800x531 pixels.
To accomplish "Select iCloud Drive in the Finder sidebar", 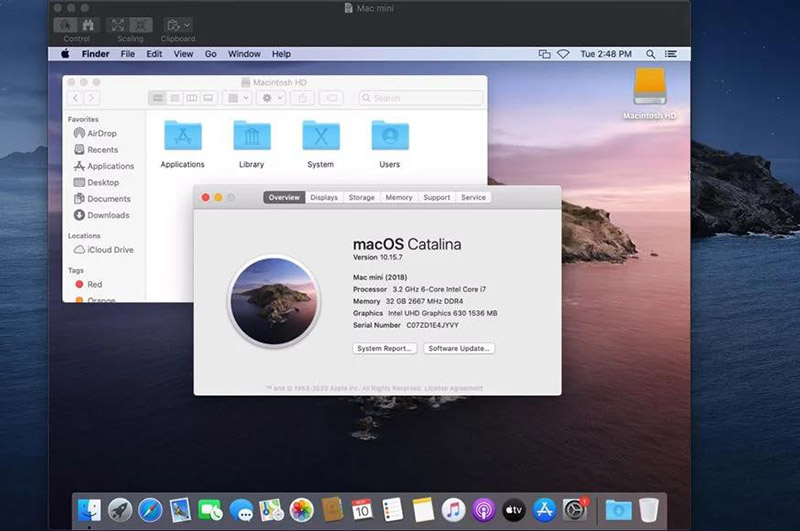I will (104, 249).
